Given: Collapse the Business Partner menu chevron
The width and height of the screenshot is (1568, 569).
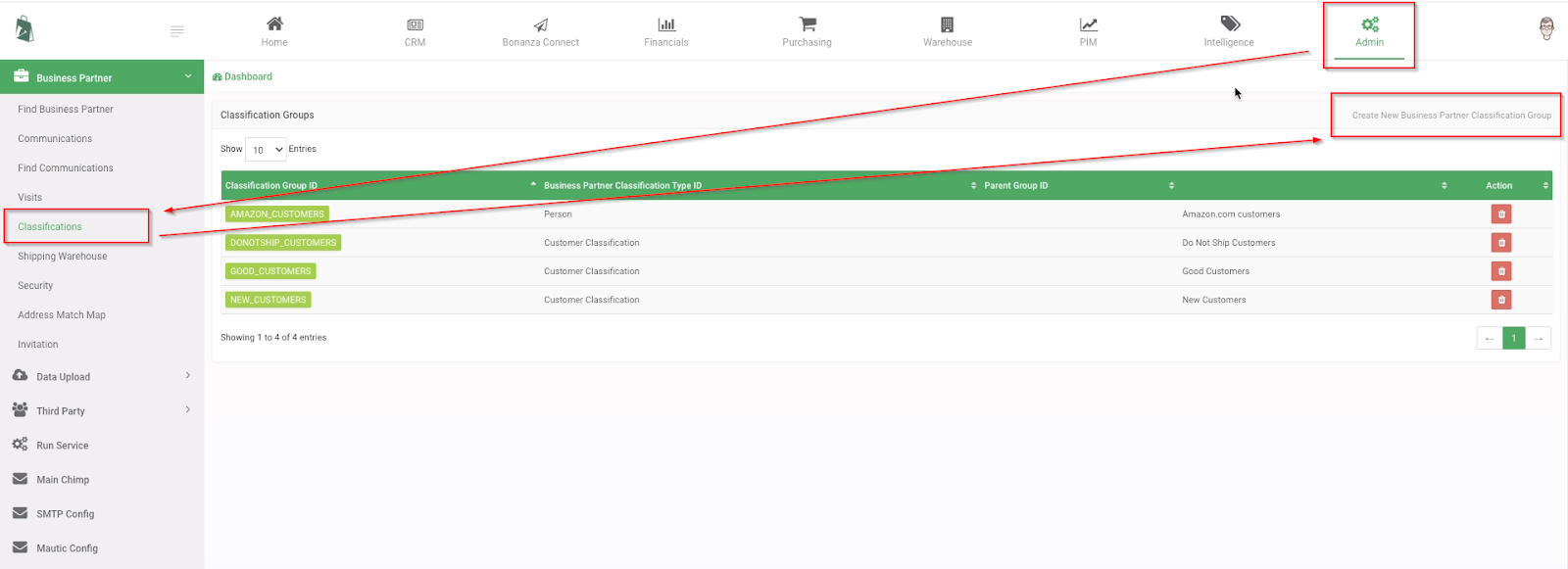Looking at the screenshot, I should [188, 76].
